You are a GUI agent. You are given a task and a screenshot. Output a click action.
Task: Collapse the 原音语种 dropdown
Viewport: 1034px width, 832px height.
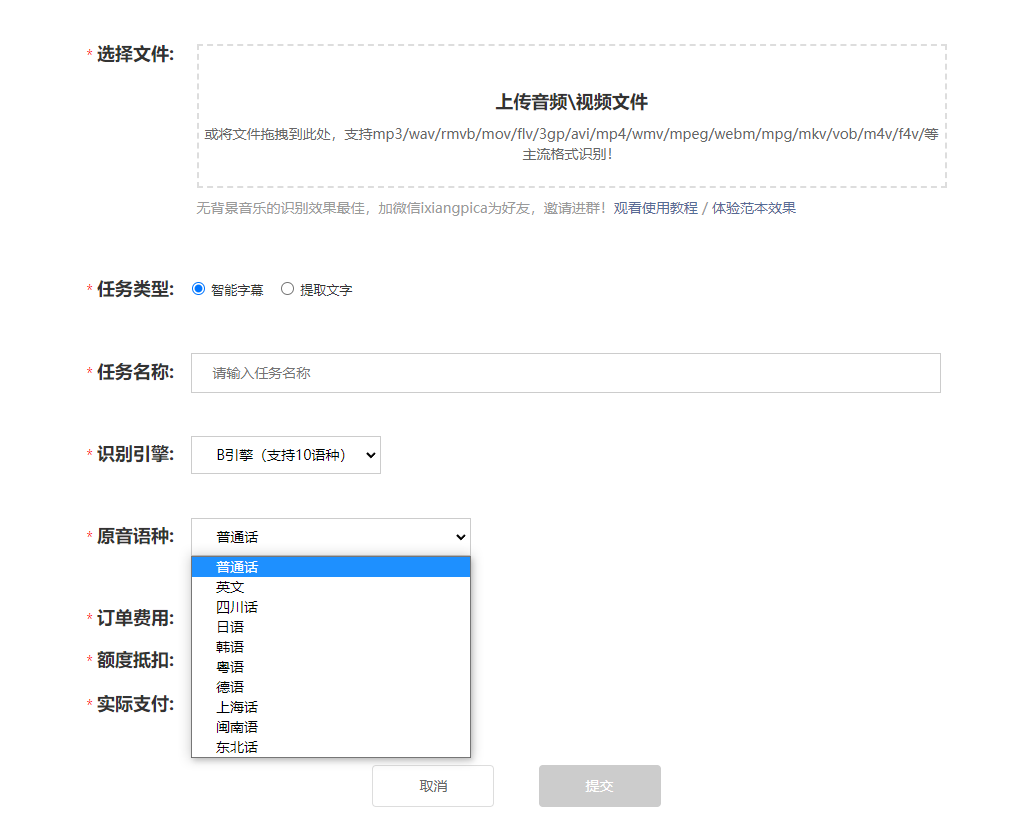point(330,537)
